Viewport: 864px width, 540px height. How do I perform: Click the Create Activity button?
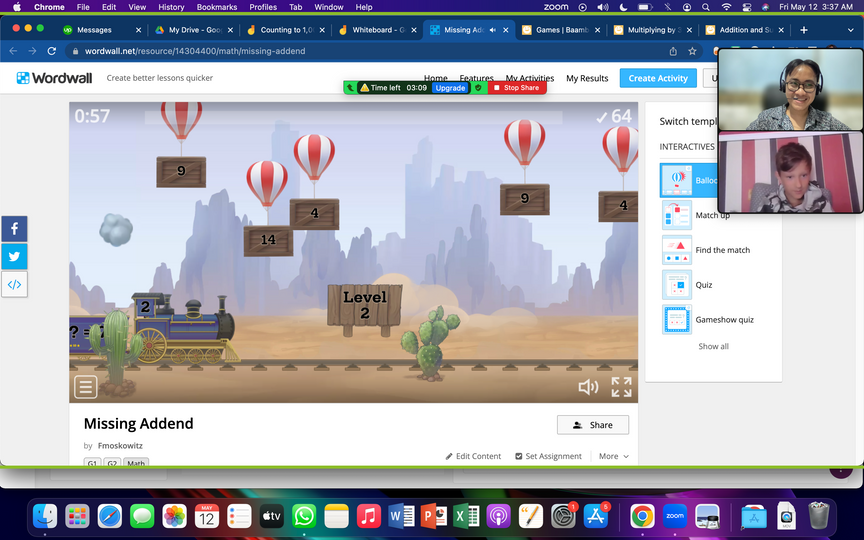pyautogui.click(x=657, y=78)
